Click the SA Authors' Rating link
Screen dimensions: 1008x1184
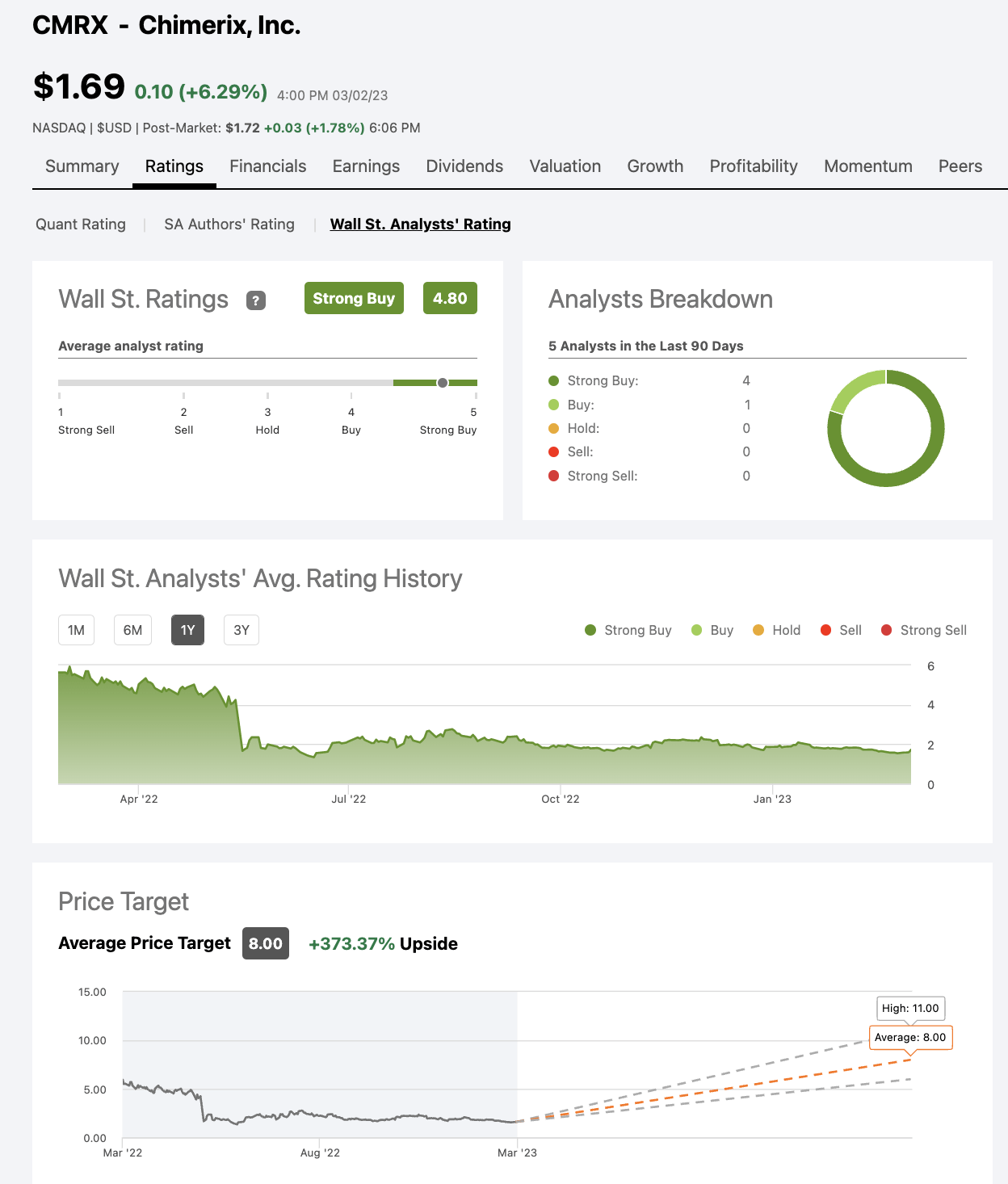click(x=229, y=224)
